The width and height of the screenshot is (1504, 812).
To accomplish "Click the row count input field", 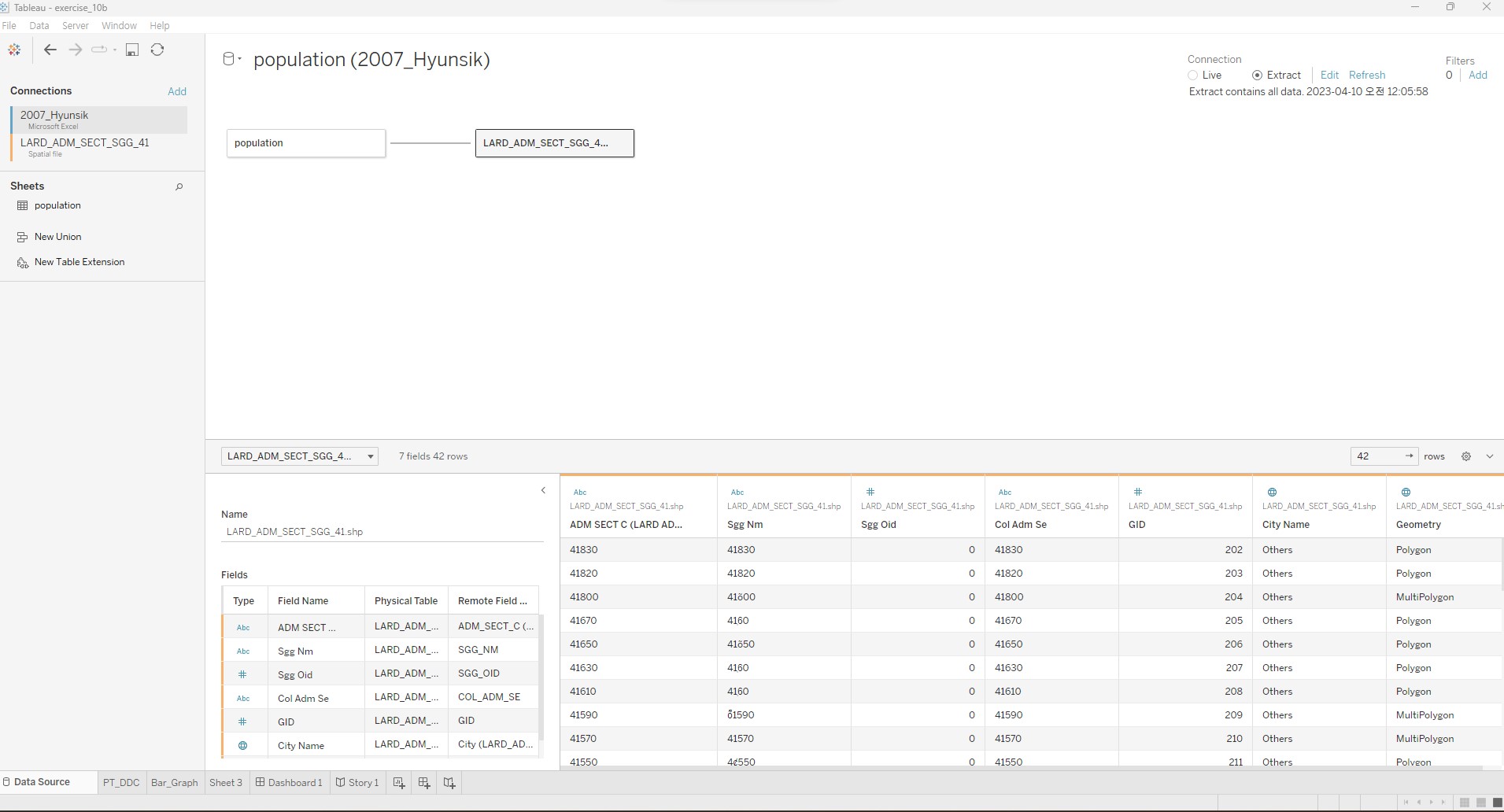I will [x=1376, y=456].
